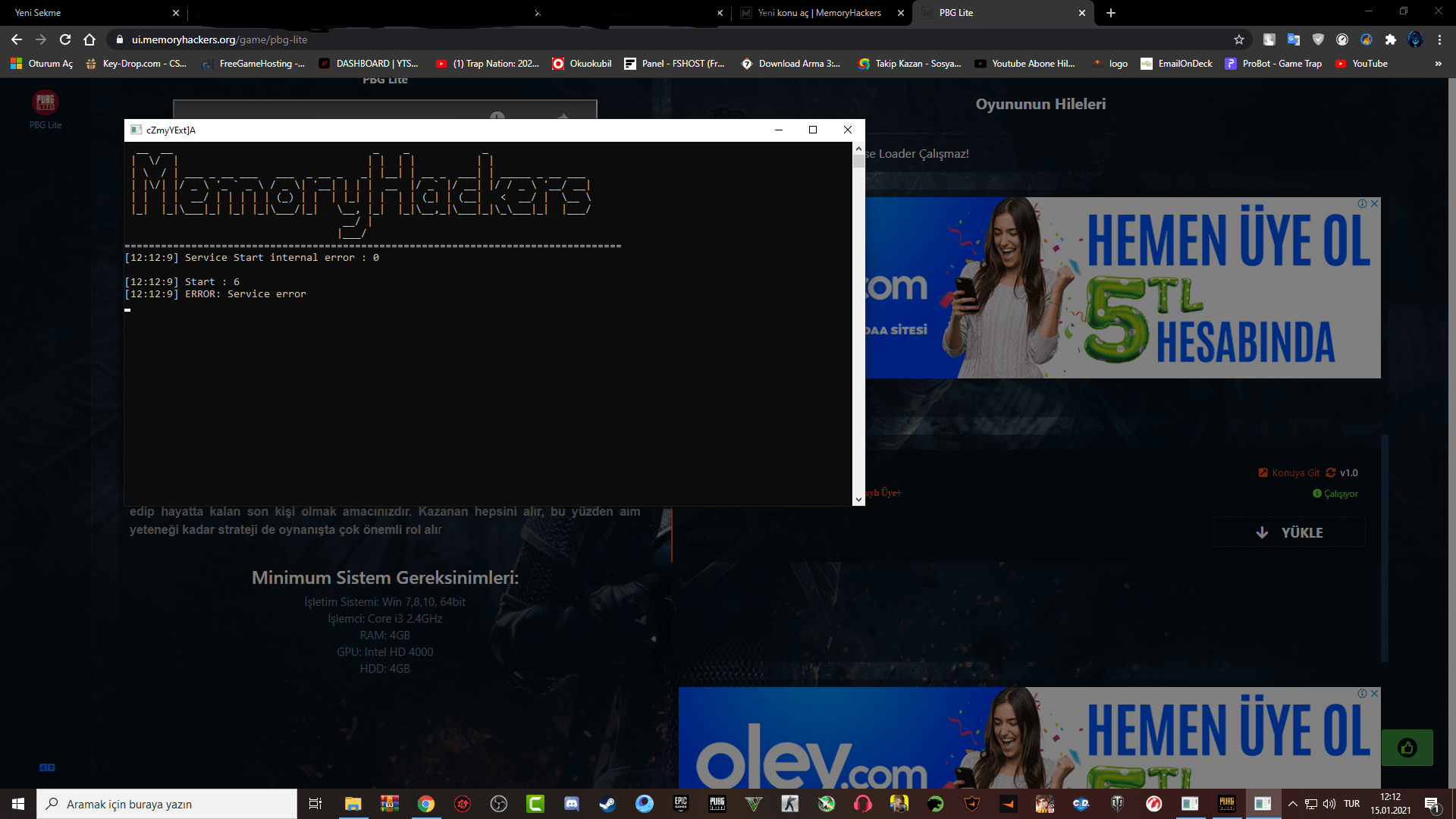The image size is (1456, 819).
Task: Reload the current page
Action: [x=65, y=39]
